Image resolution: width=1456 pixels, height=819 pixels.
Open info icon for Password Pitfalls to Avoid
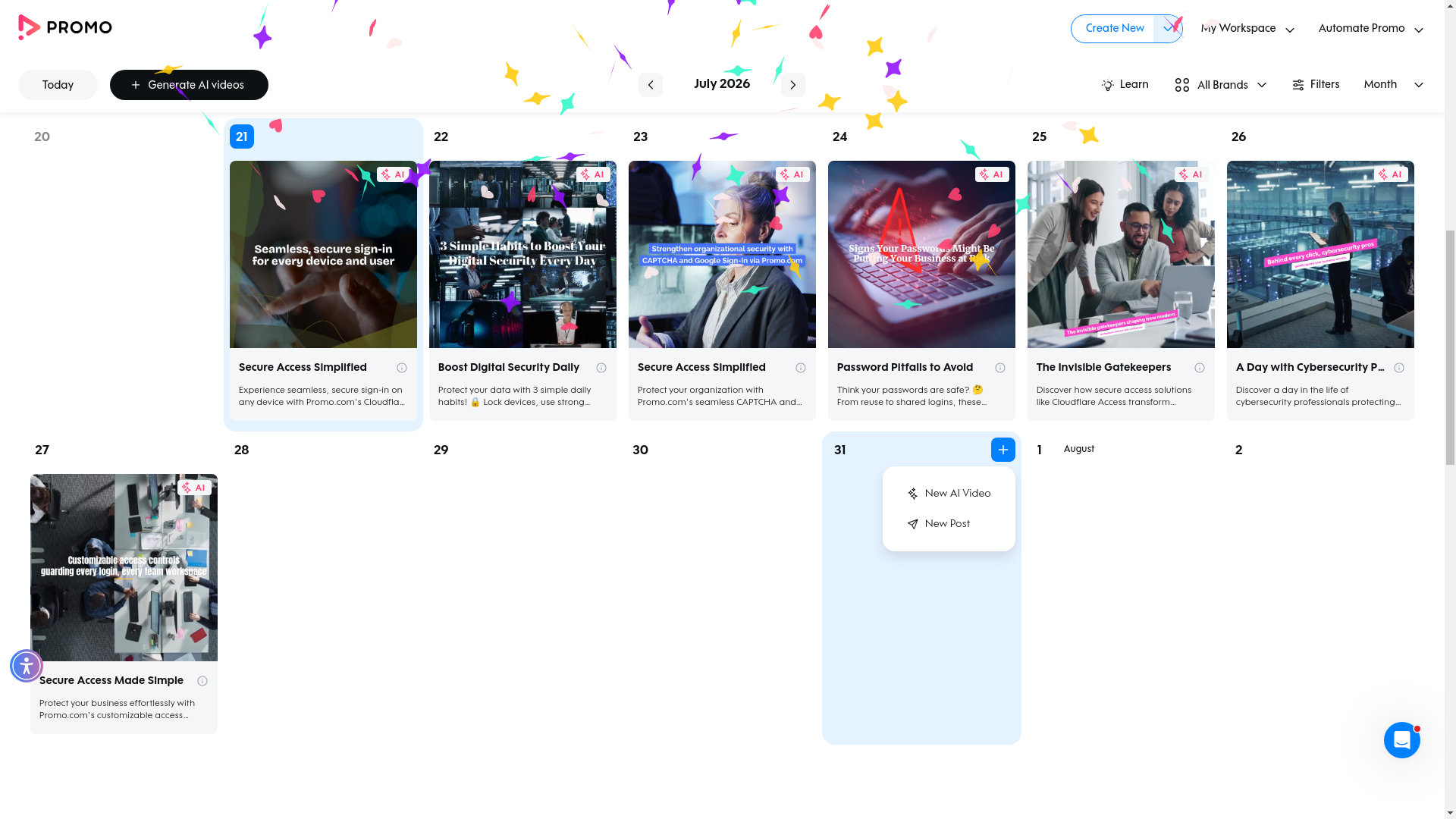[1000, 368]
